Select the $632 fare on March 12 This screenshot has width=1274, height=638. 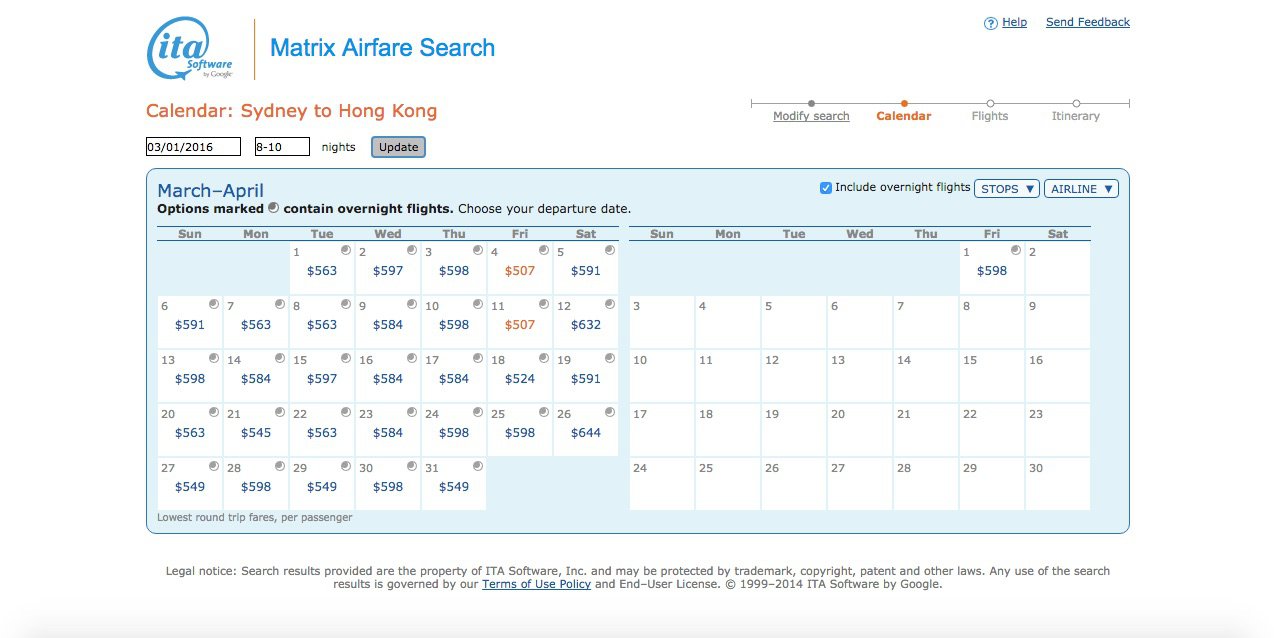pos(586,325)
